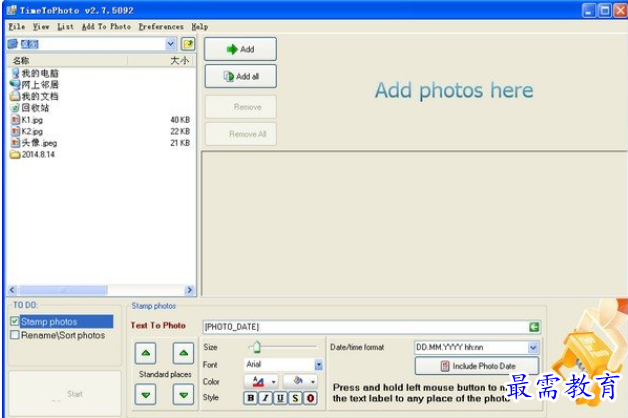Enable the Stamp photos checkbox
The height and width of the screenshot is (418, 628).
click(x=15, y=322)
